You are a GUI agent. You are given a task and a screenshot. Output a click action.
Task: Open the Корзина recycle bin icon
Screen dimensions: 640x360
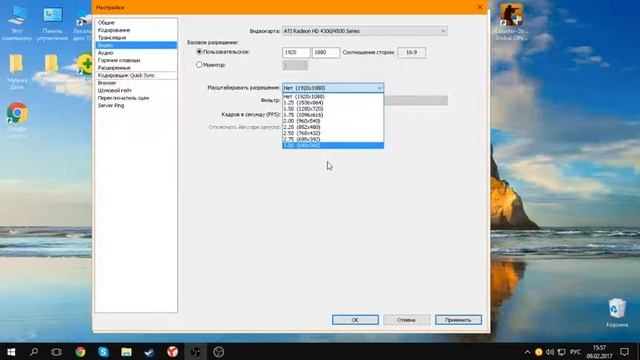pyautogui.click(x=617, y=313)
